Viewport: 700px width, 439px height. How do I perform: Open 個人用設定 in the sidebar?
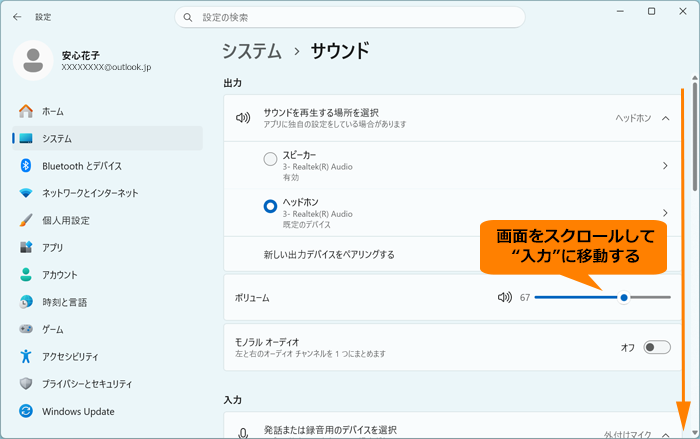click(108, 220)
